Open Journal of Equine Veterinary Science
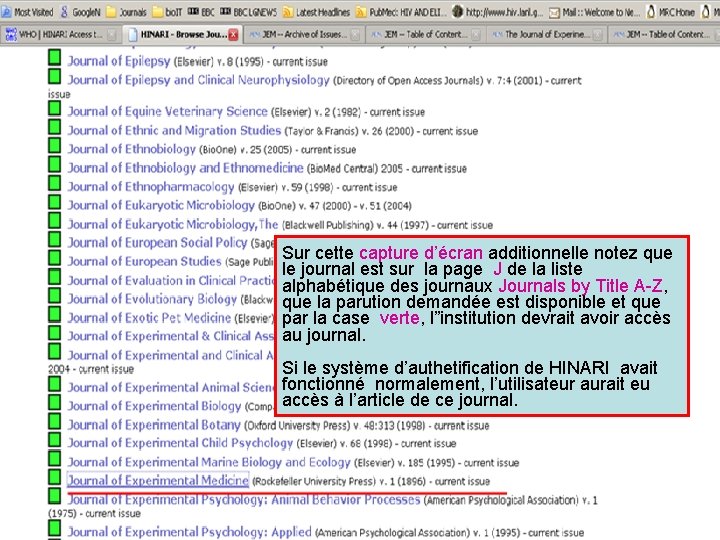Screen dimensions: 720x540 coord(168,112)
